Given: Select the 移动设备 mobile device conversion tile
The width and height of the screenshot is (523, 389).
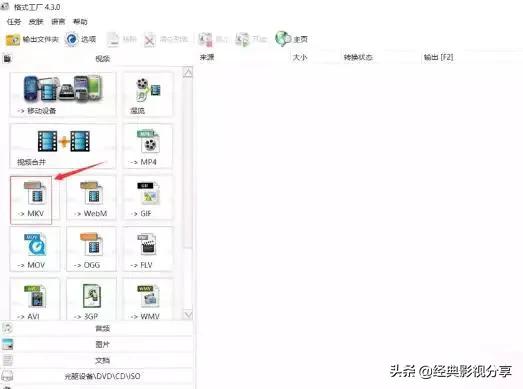Looking at the screenshot, I should click(63, 94).
